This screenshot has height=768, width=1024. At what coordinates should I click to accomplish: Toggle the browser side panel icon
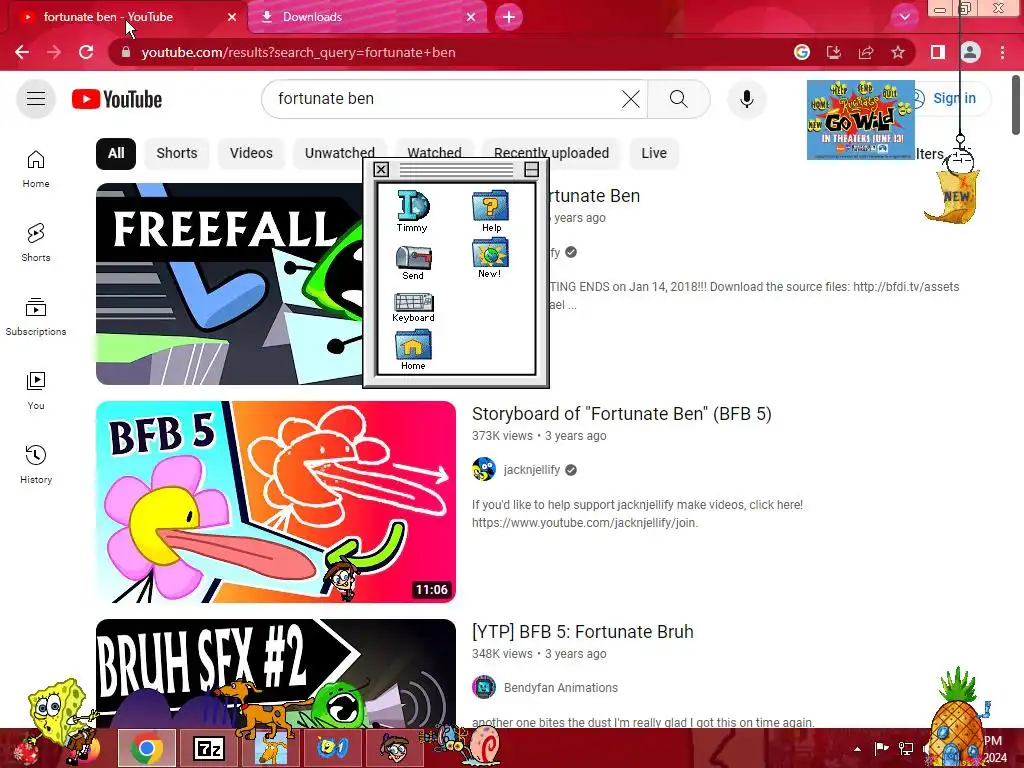click(x=938, y=52)
